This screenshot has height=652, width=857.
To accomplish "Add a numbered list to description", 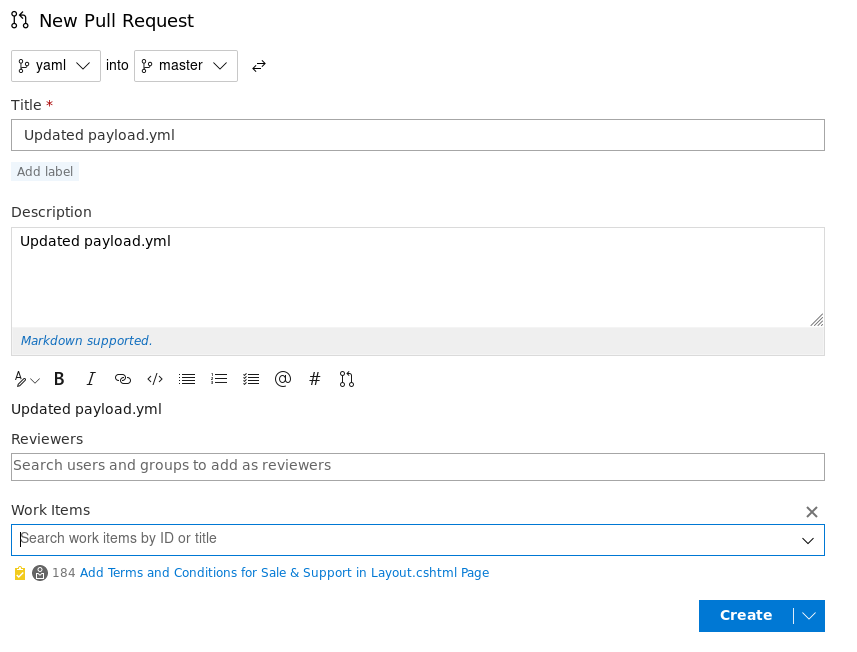I will 219,379.
